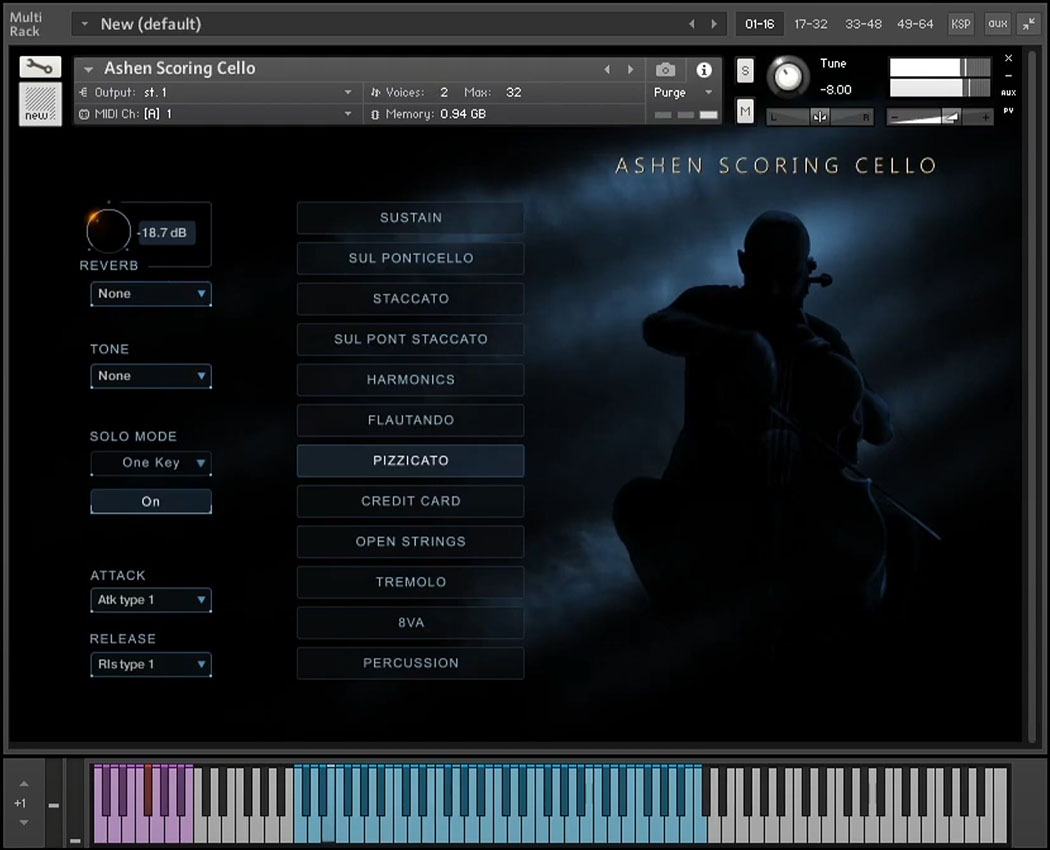Image resolution: width=1050 pixels, height=850 pixels.
Task: Go to the next instrument preset
Action: point(630,69)
